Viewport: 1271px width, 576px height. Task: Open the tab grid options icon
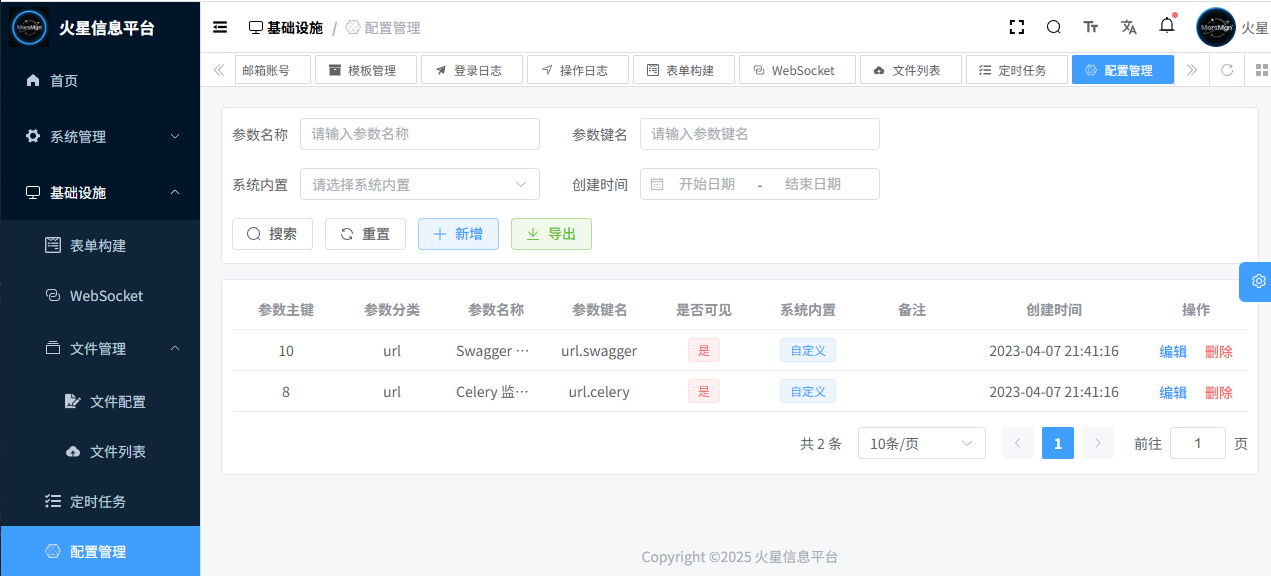coord(1262,70)
